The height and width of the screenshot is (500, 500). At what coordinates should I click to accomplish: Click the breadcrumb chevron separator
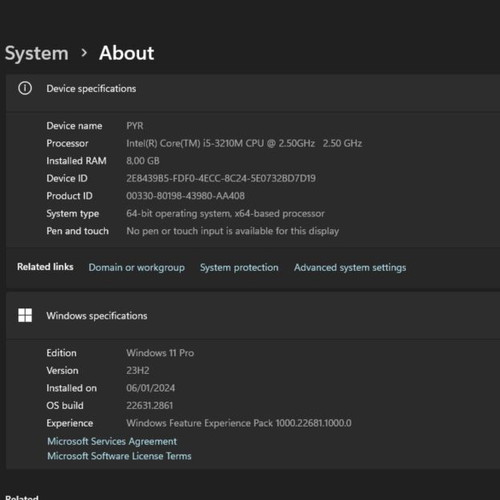(84, 53)
